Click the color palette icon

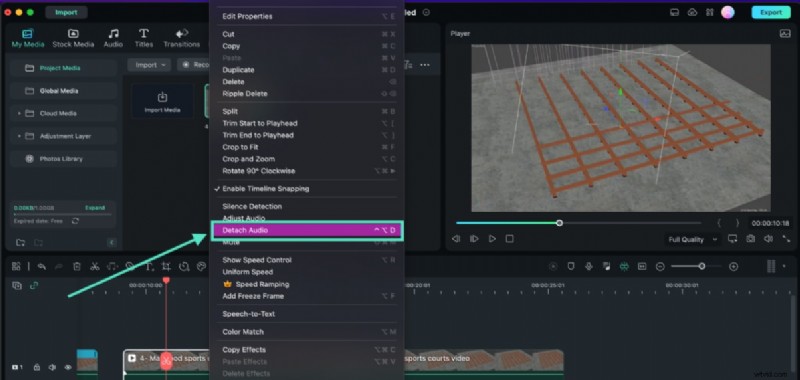pos(201,266)
